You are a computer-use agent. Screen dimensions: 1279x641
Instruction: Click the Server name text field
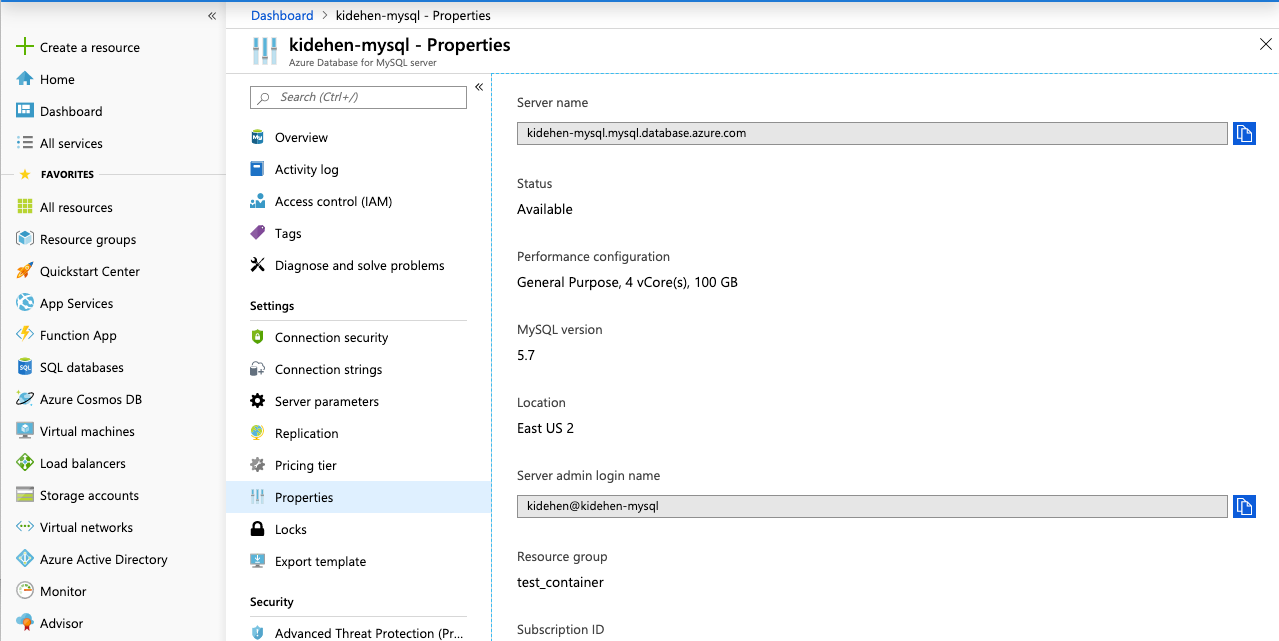point(872,133)
